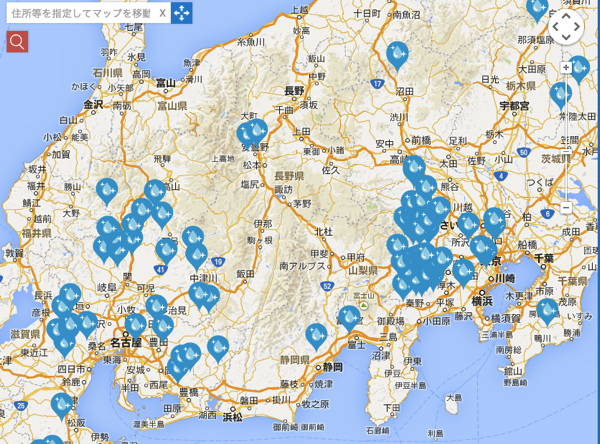Zoom out using the minus button
This screenshot has width=600, height=444.
pos(566,207)
